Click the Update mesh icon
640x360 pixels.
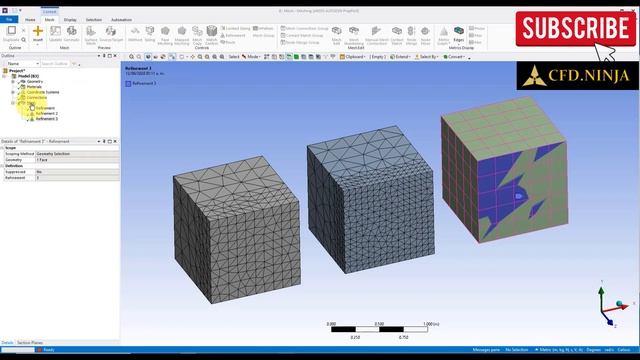(x=55, y=31)
